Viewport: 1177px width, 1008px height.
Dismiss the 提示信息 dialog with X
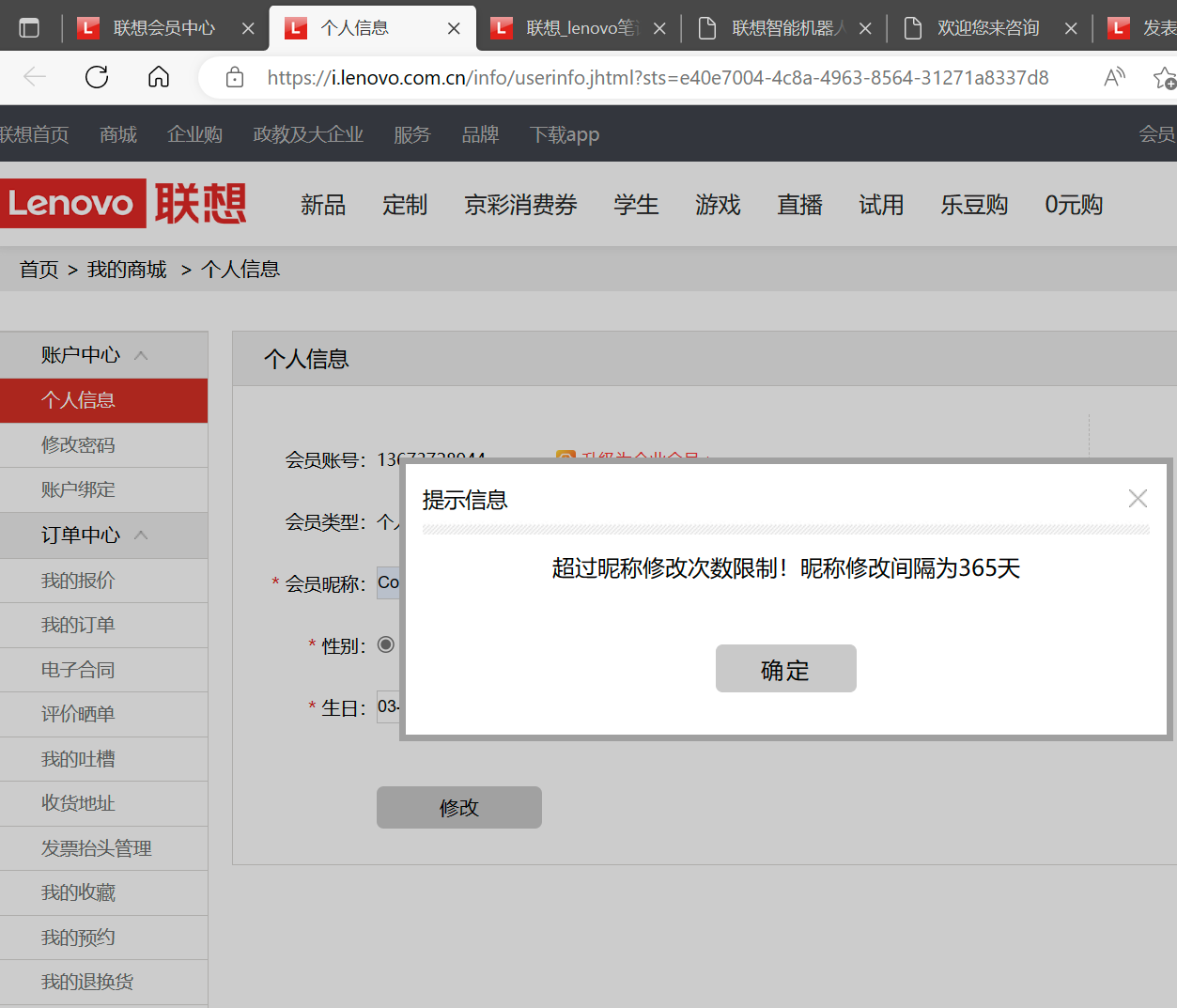tap(1138, 499)
